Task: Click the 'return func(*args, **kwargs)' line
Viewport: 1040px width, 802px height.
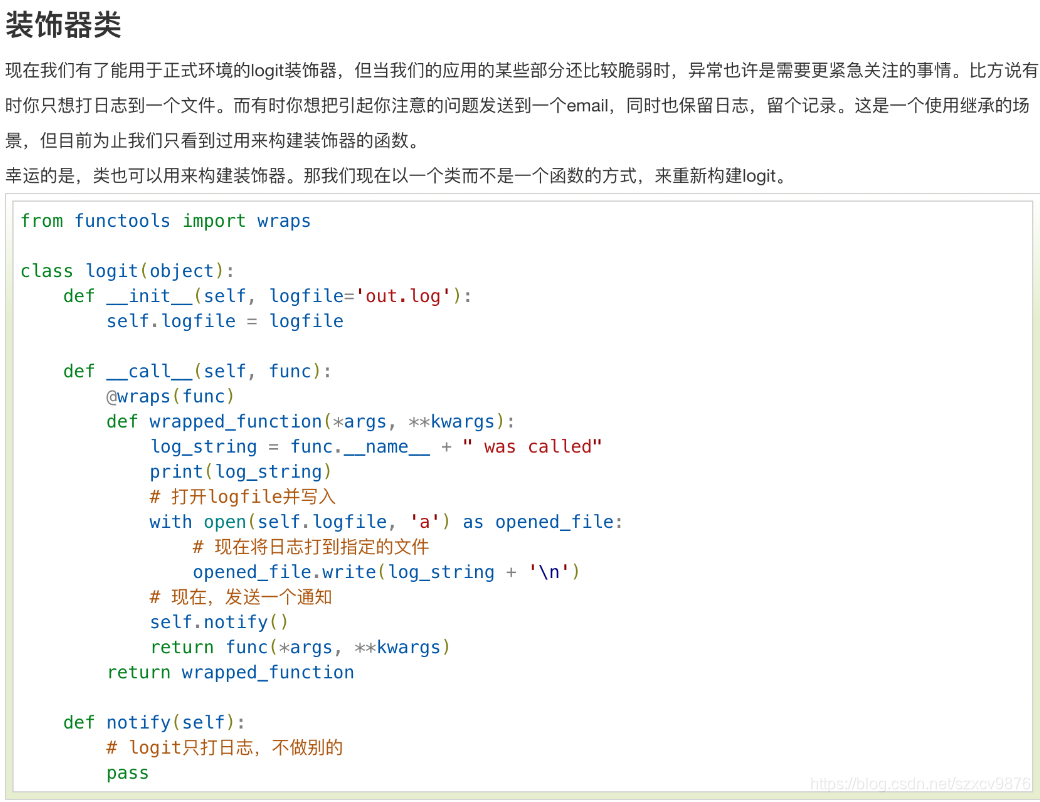Action: [x=300, y=647]
